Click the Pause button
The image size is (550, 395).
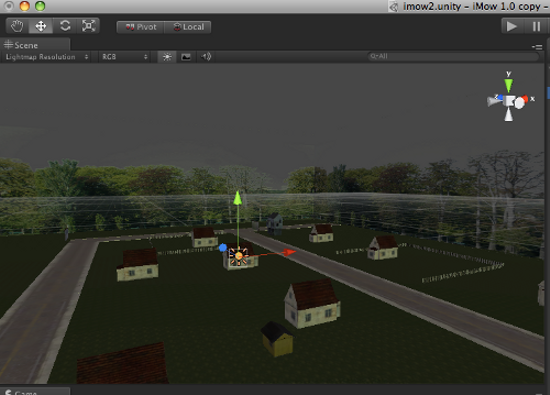tap(536, 26)
